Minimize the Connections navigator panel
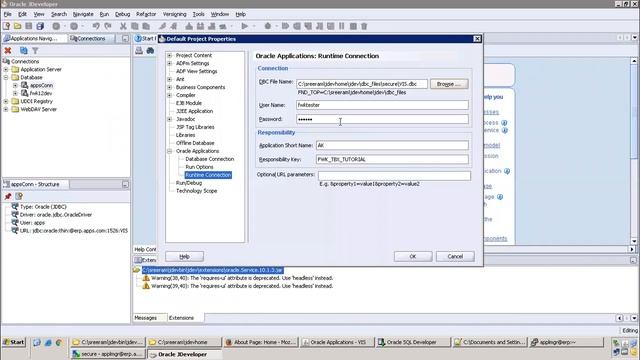The image size is (640, 360). pos(125,38)
